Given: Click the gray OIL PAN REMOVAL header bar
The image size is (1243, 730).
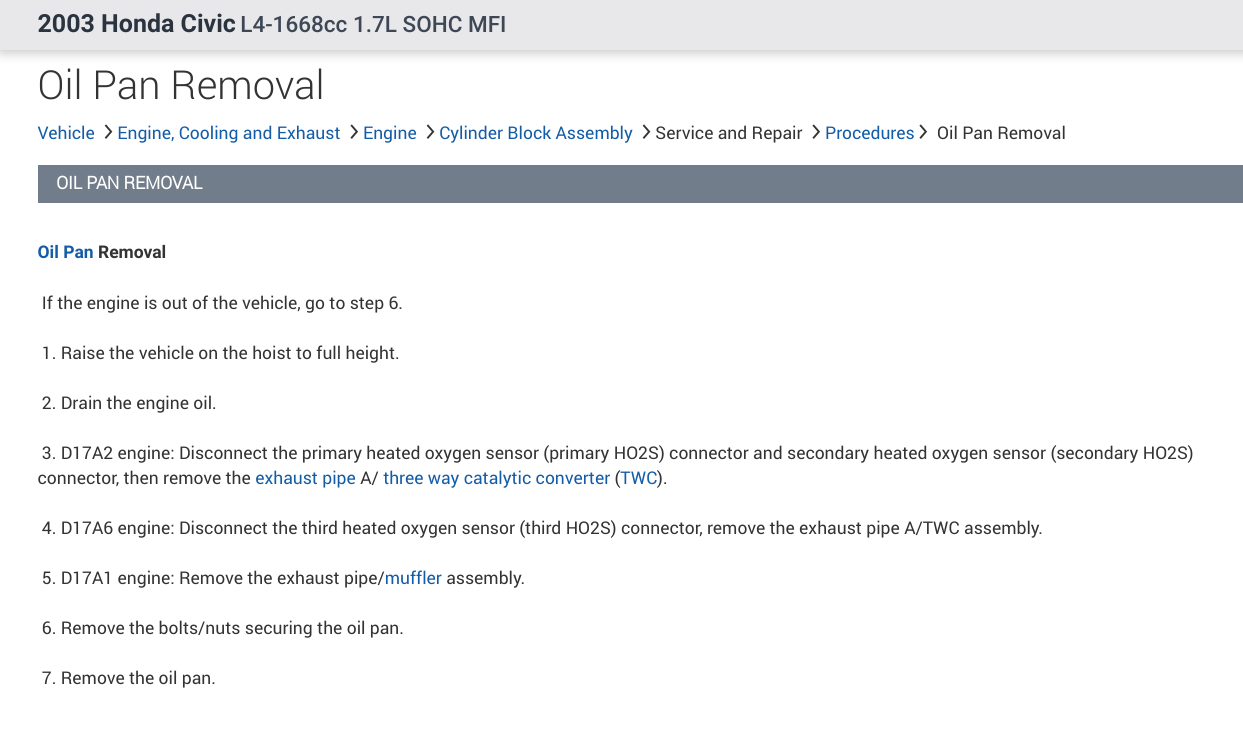Looking at the screenshot, I should click(x=640, y=184).
